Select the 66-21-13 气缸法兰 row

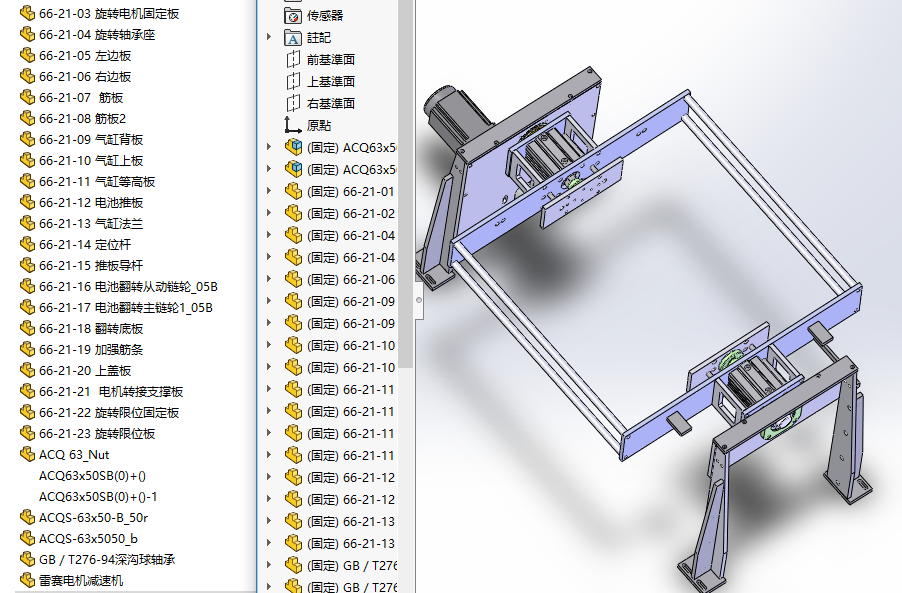81,224
